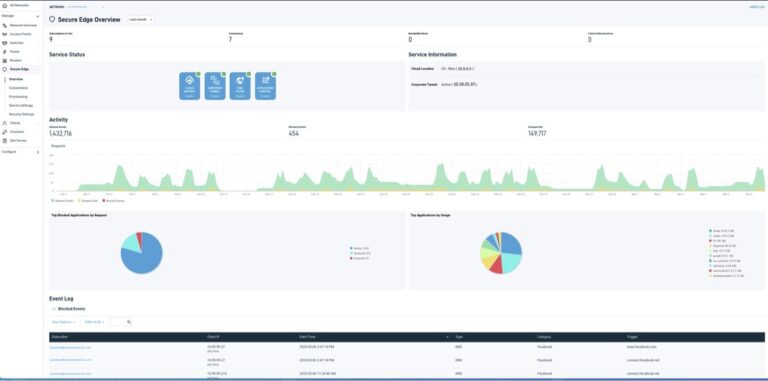This screenshot has height=381, width=768.
Task: Open the Overview submenu item
Action: 16,79
